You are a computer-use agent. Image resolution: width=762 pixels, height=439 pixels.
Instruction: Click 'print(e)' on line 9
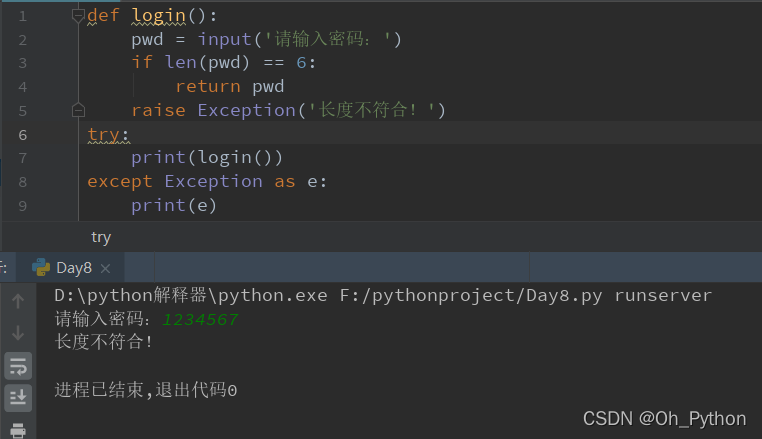[x=174, y=206]
